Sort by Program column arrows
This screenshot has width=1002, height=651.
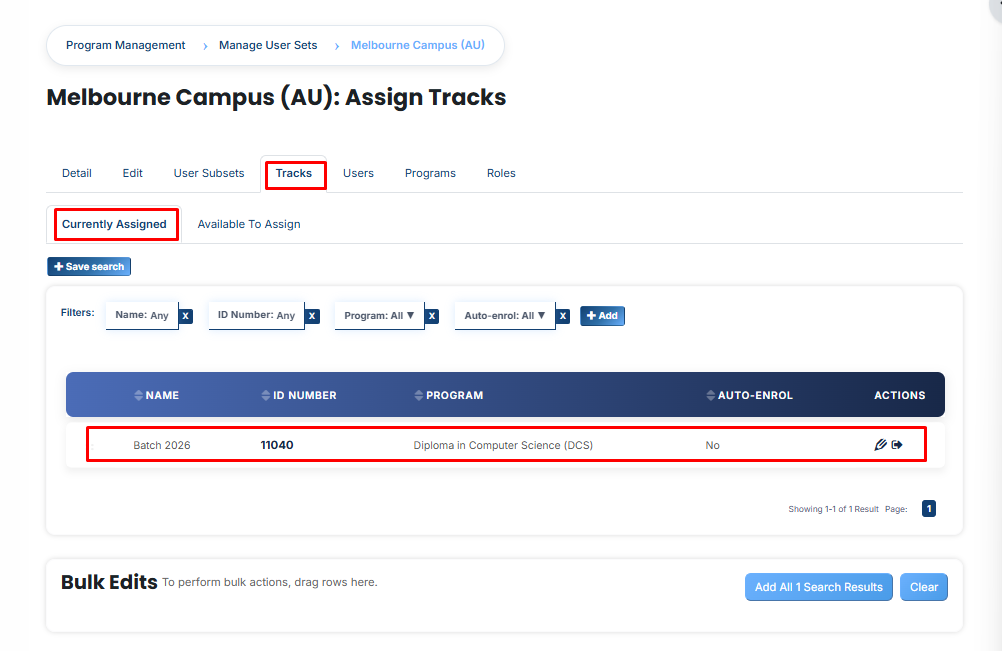coord(419,395)
